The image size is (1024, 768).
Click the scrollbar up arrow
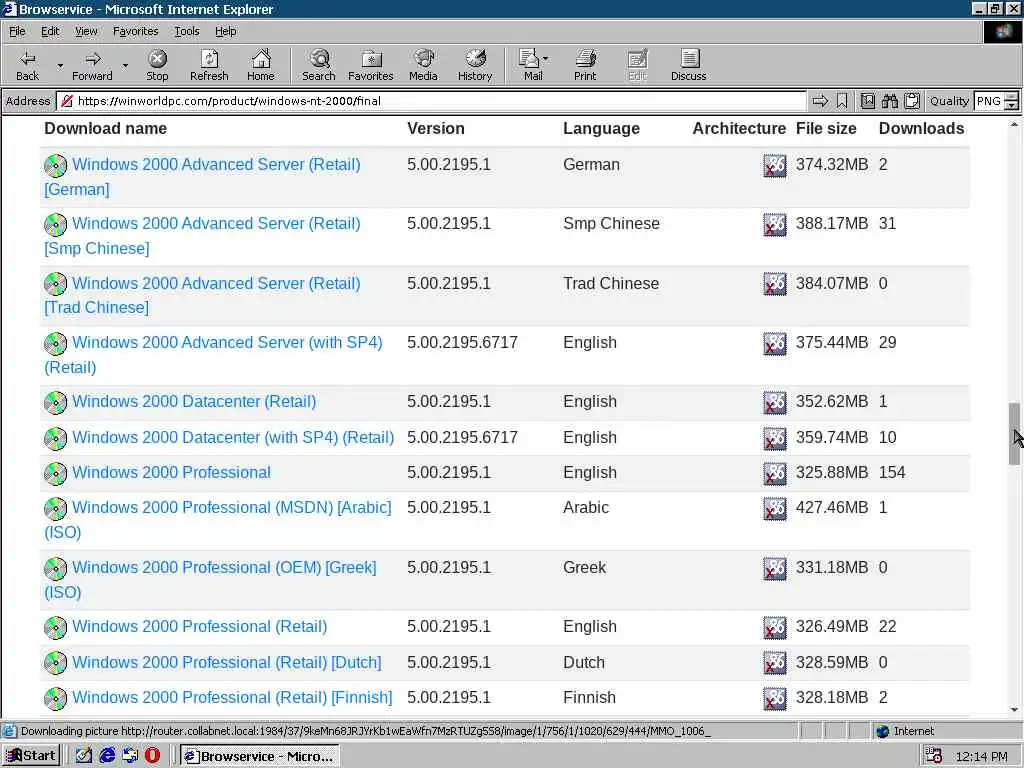pos(1014,124)
